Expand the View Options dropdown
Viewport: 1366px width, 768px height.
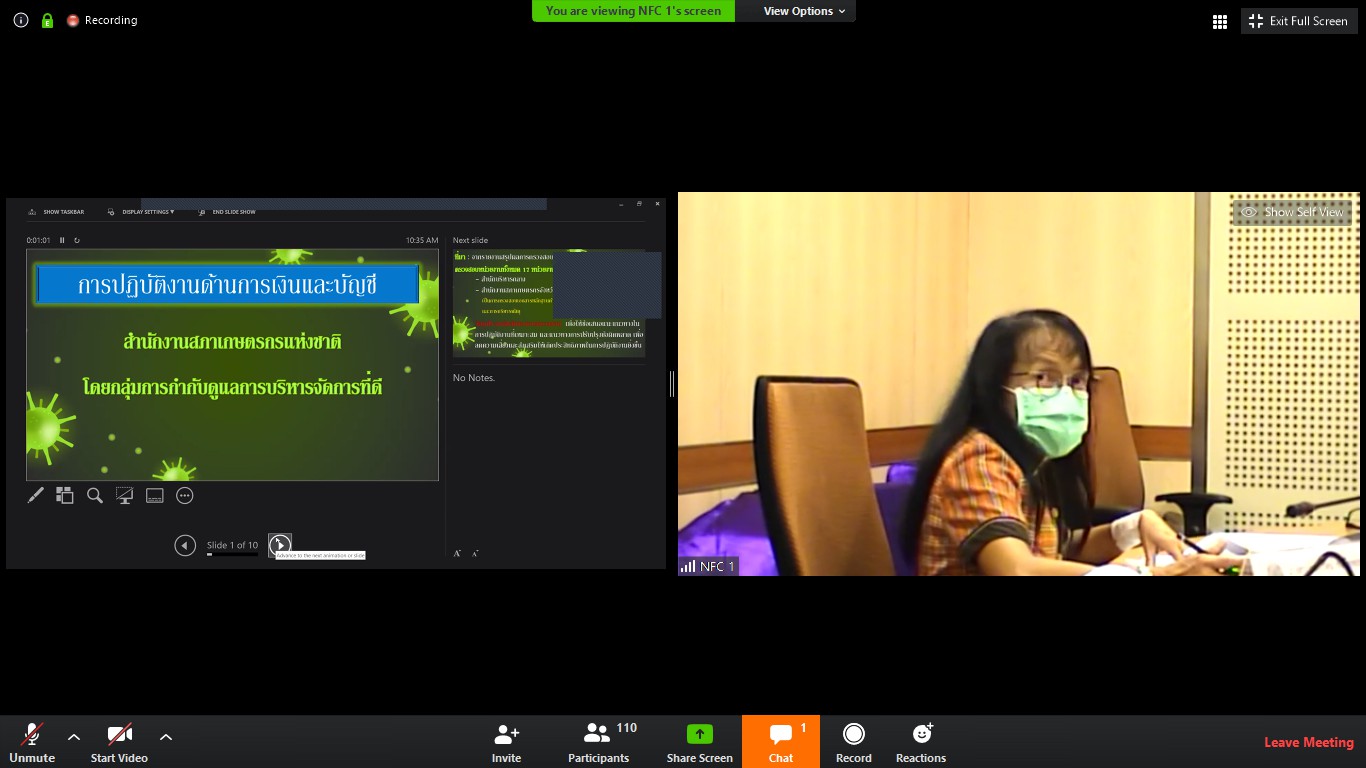point(804,11)
